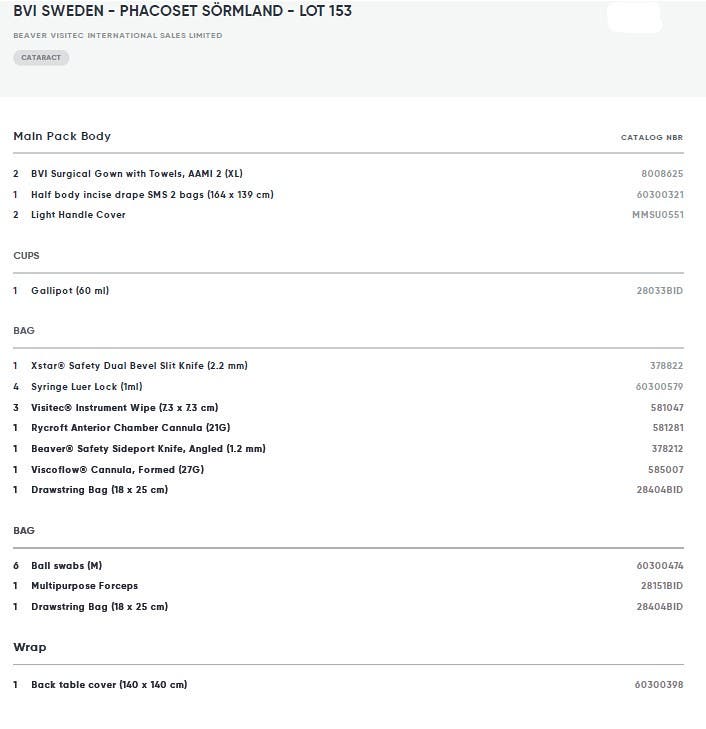The image size is (706, 729).
Task: Click the CATARACT category tag
Action: click(x=41, y=58)
